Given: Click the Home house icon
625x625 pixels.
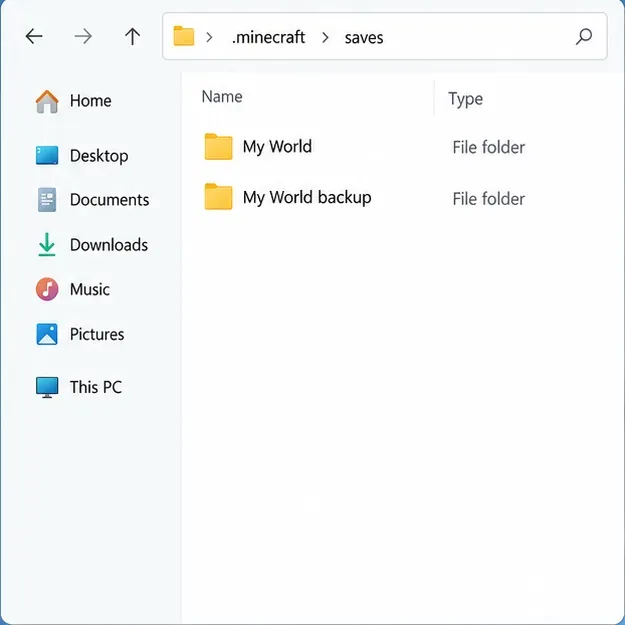Looking at the screenshot, I should [x=47, y=101].
